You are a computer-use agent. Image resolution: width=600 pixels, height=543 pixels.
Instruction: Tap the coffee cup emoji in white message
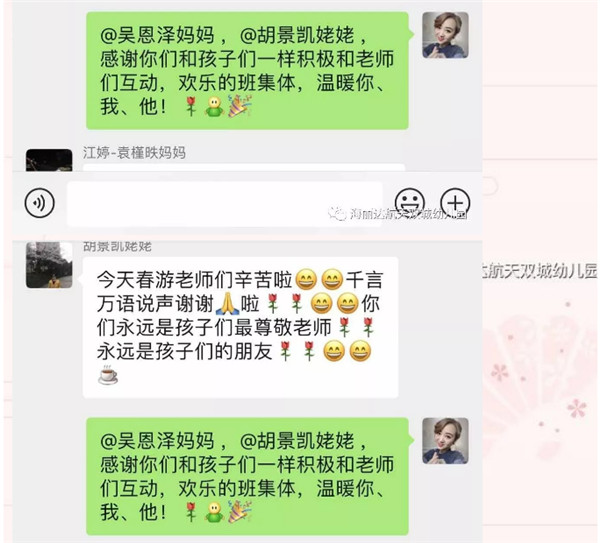[108, 375]
